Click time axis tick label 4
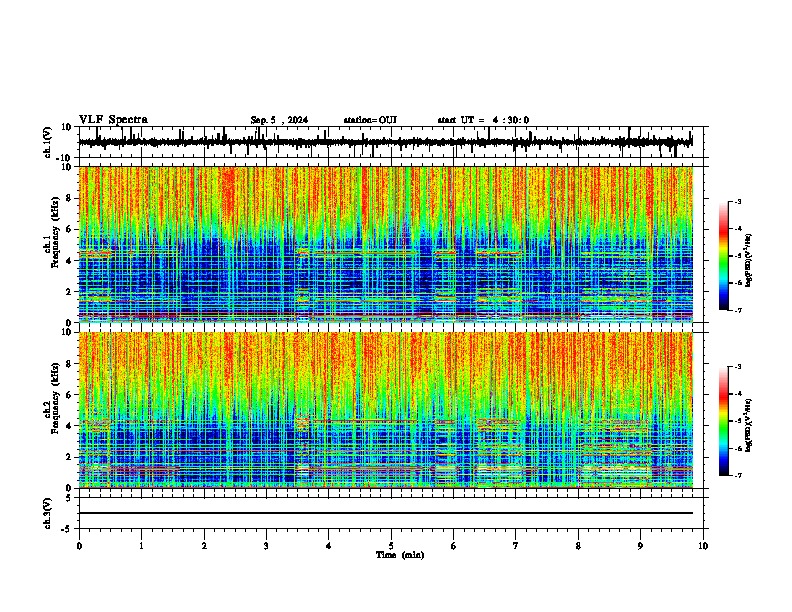This screenshot has width=792, height=612. [329, 546]
